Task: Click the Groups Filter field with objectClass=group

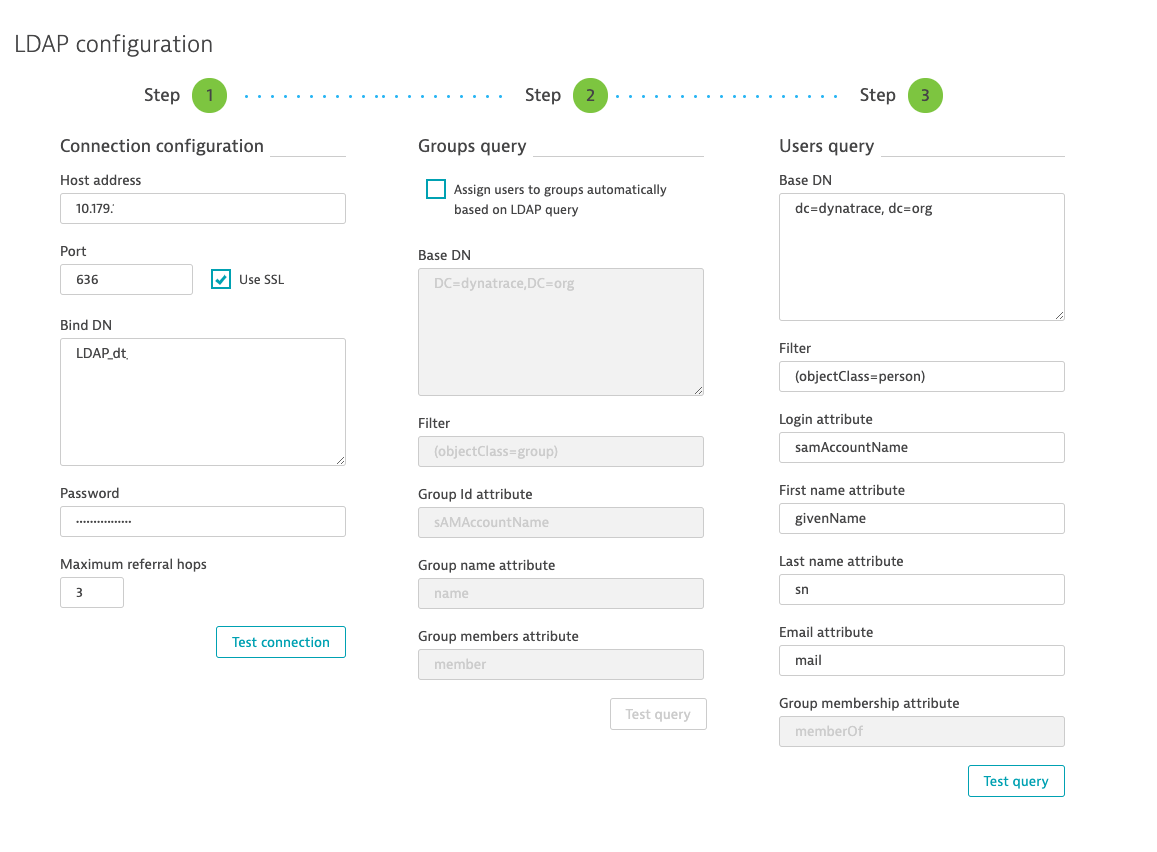Action: [561, 451]
